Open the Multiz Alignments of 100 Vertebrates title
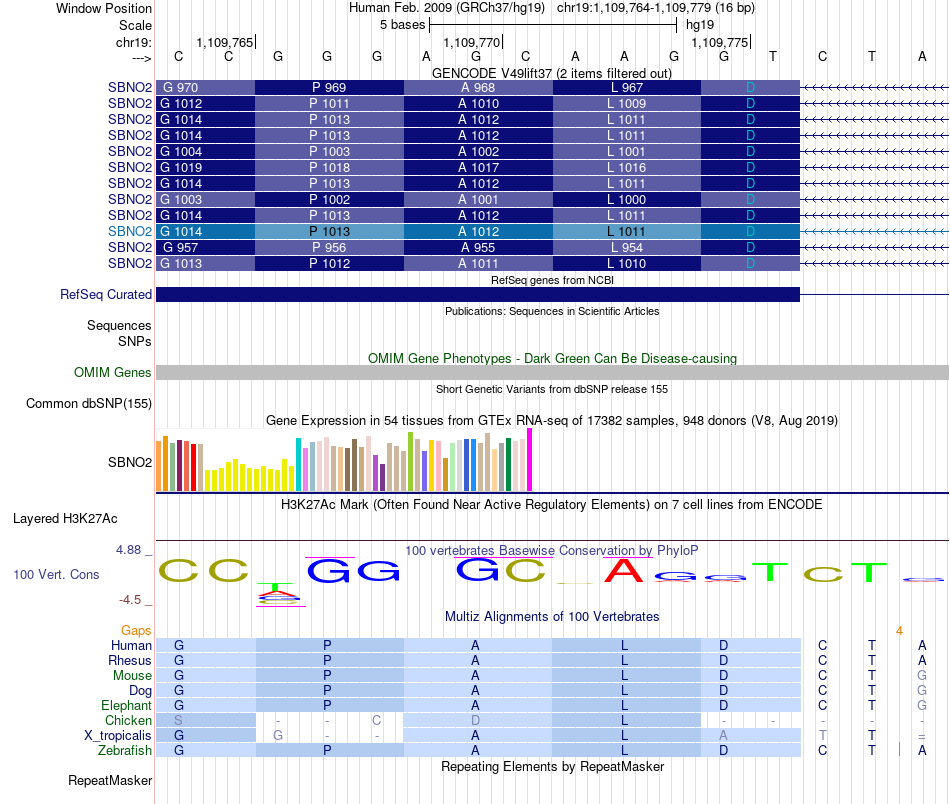This screenshot has width=950, height=804. coord(552,616)
